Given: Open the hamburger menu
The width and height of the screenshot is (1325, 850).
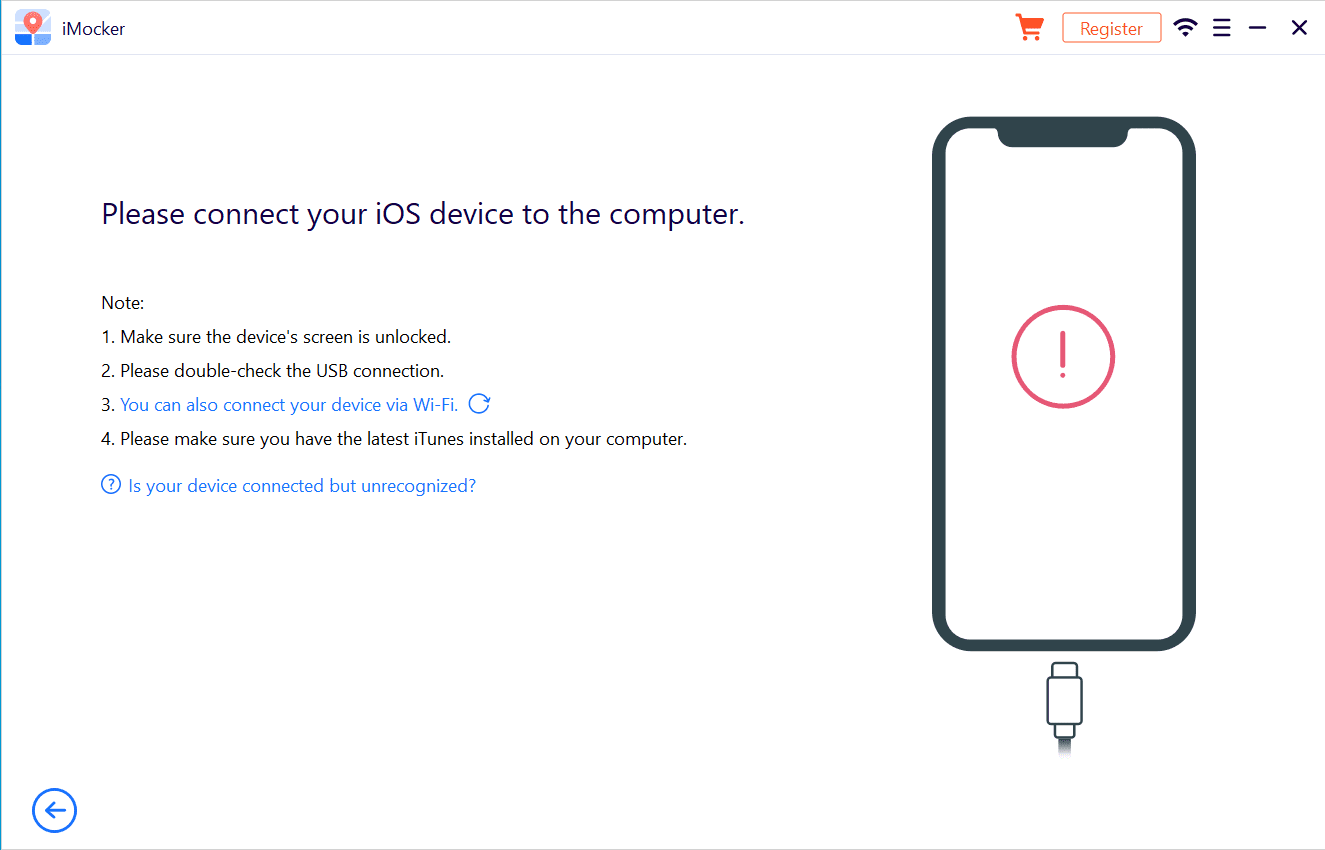Looking at the screenshot, I should [x=1221, y=28].
